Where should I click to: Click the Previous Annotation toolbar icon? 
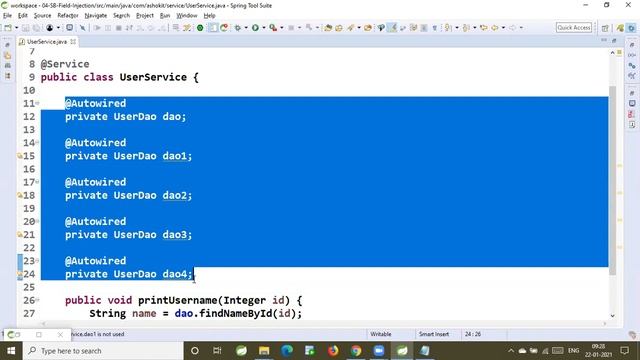466,28
